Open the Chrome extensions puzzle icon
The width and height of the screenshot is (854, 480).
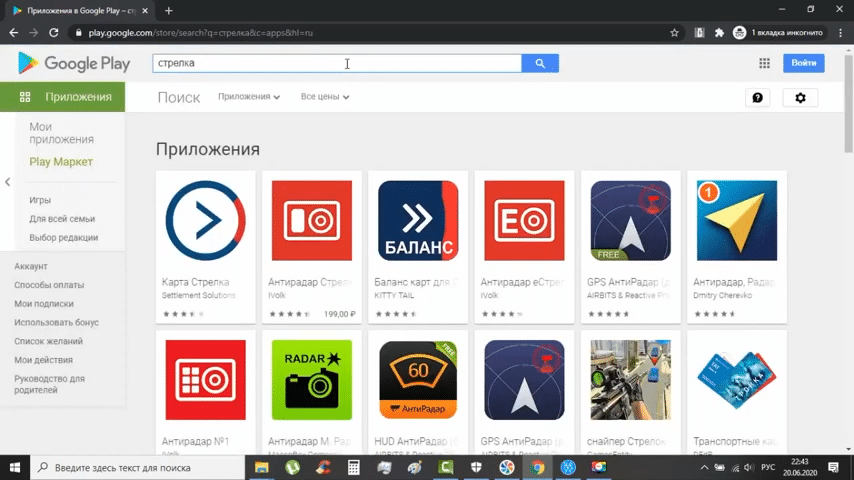[719, 33]
